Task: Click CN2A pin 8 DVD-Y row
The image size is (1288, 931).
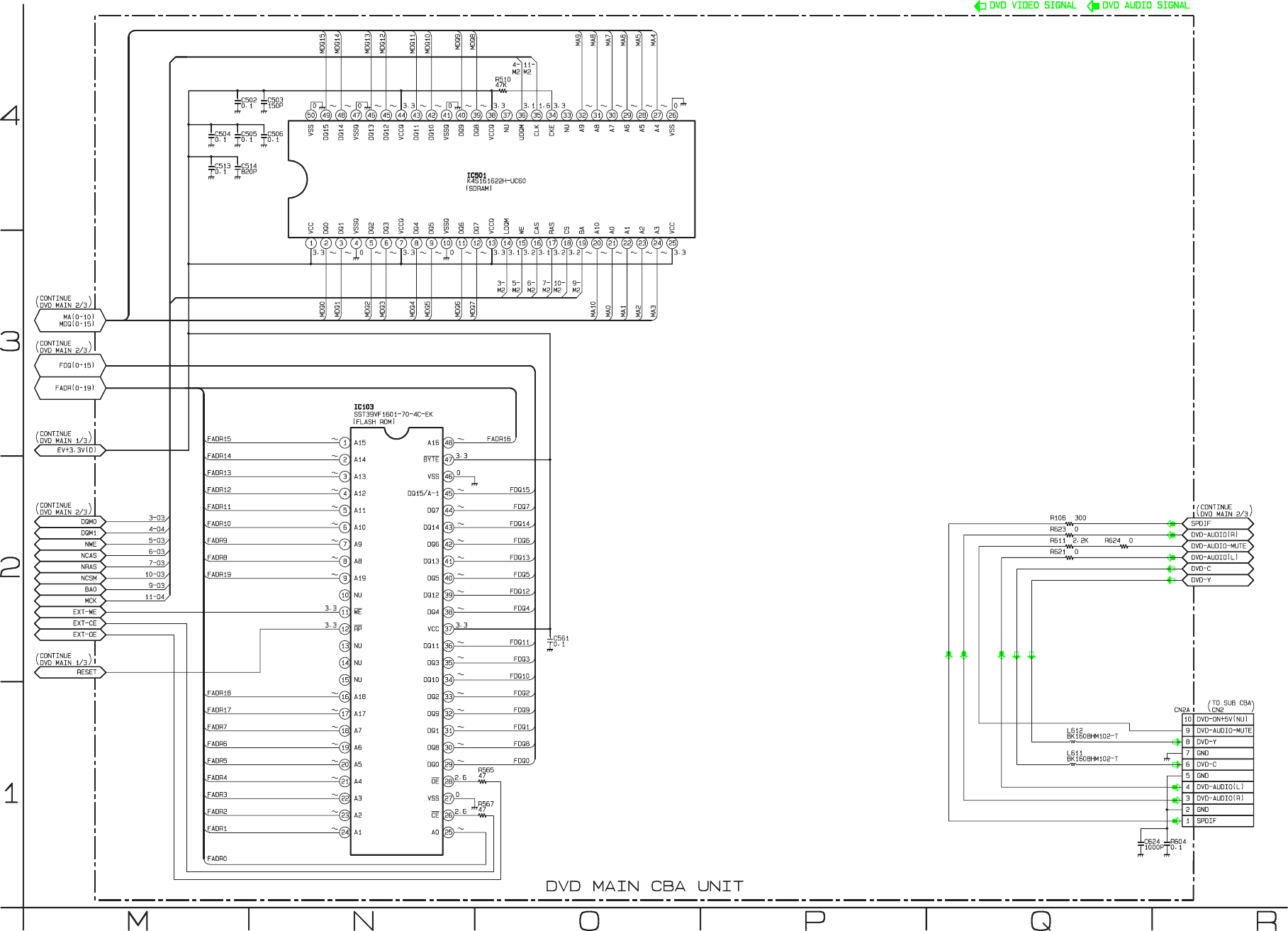Action: (1217, 742)
